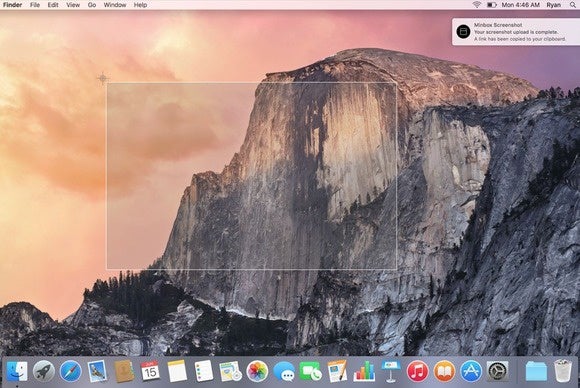Open iTunes red music note icon
Viewport: 580px width, 388px height.
[x=417, y=371]
